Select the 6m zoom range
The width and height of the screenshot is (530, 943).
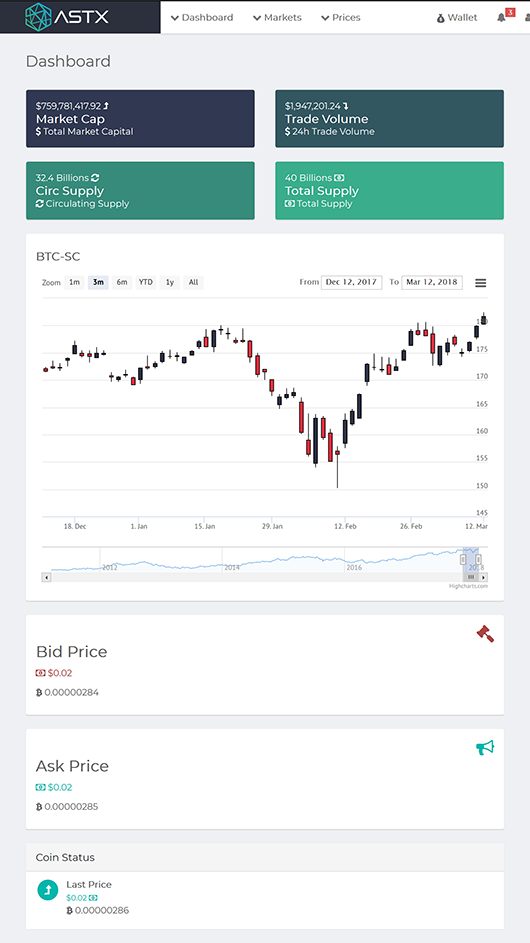click(122, 282)
